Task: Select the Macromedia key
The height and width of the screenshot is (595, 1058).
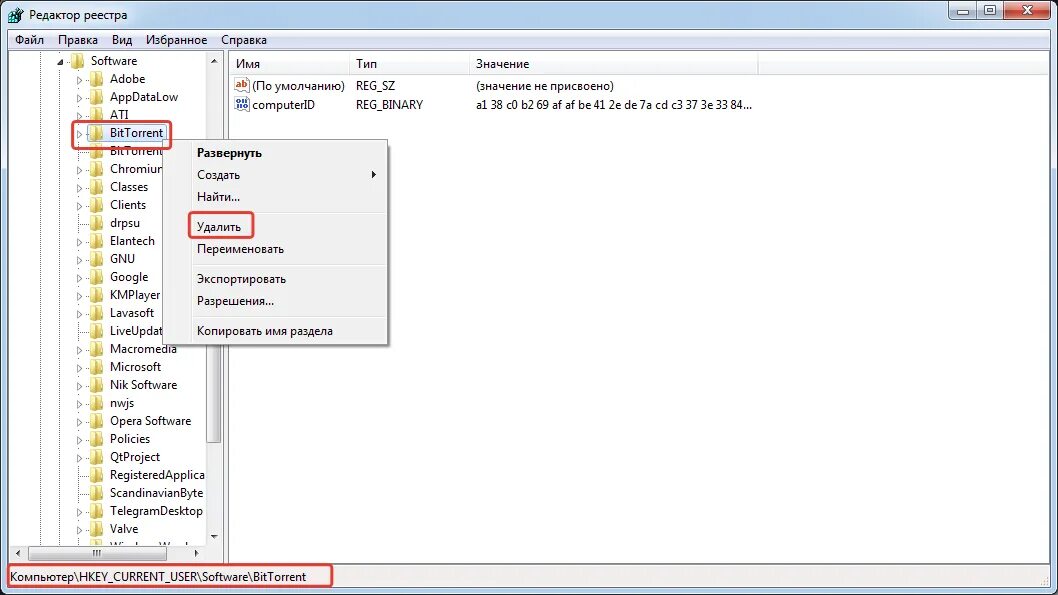Action: coord(143,349)
